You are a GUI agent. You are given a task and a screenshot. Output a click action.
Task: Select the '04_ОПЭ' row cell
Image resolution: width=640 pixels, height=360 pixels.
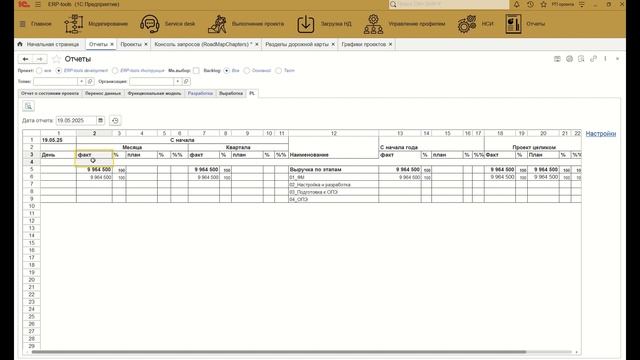[333, 199]
